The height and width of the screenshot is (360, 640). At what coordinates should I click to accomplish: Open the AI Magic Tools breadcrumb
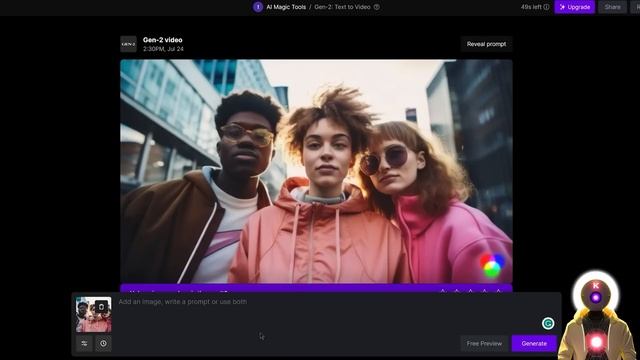[x=286, y=7]
